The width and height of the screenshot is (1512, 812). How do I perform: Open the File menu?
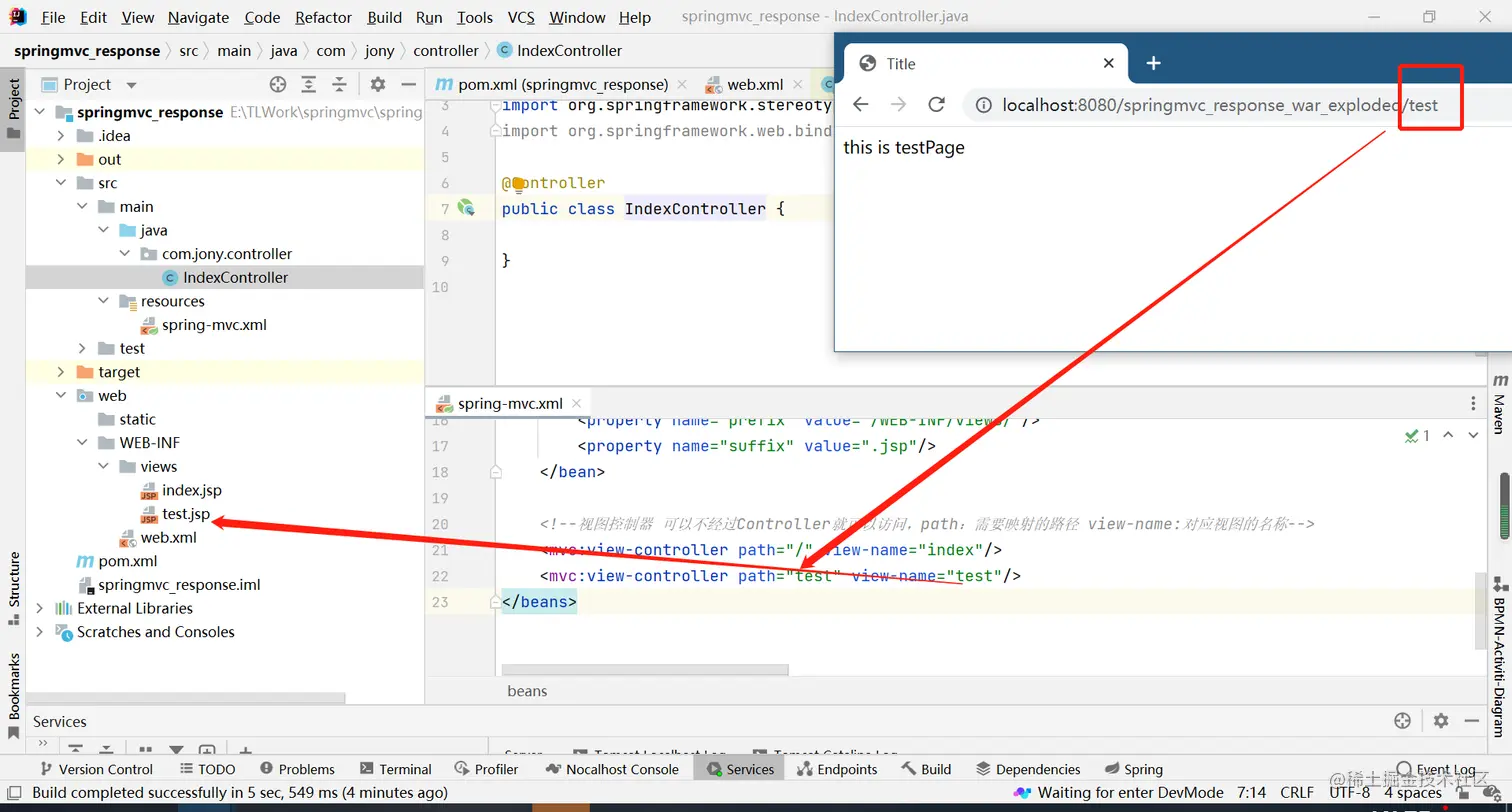53,17
